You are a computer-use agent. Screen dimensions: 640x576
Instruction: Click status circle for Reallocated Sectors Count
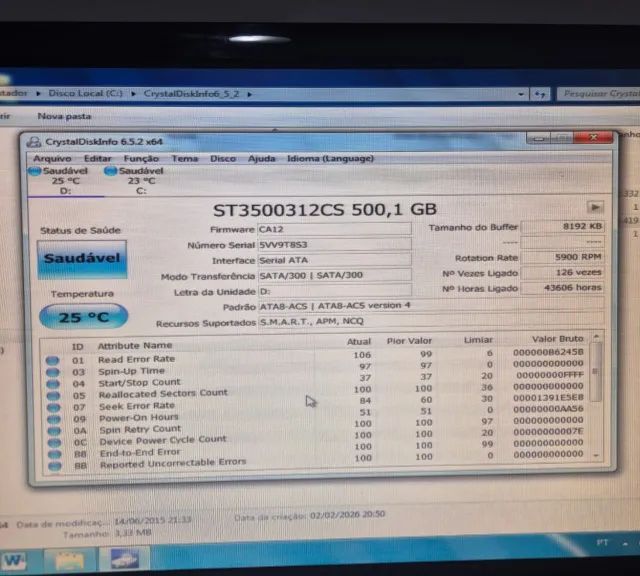point(53,394)
